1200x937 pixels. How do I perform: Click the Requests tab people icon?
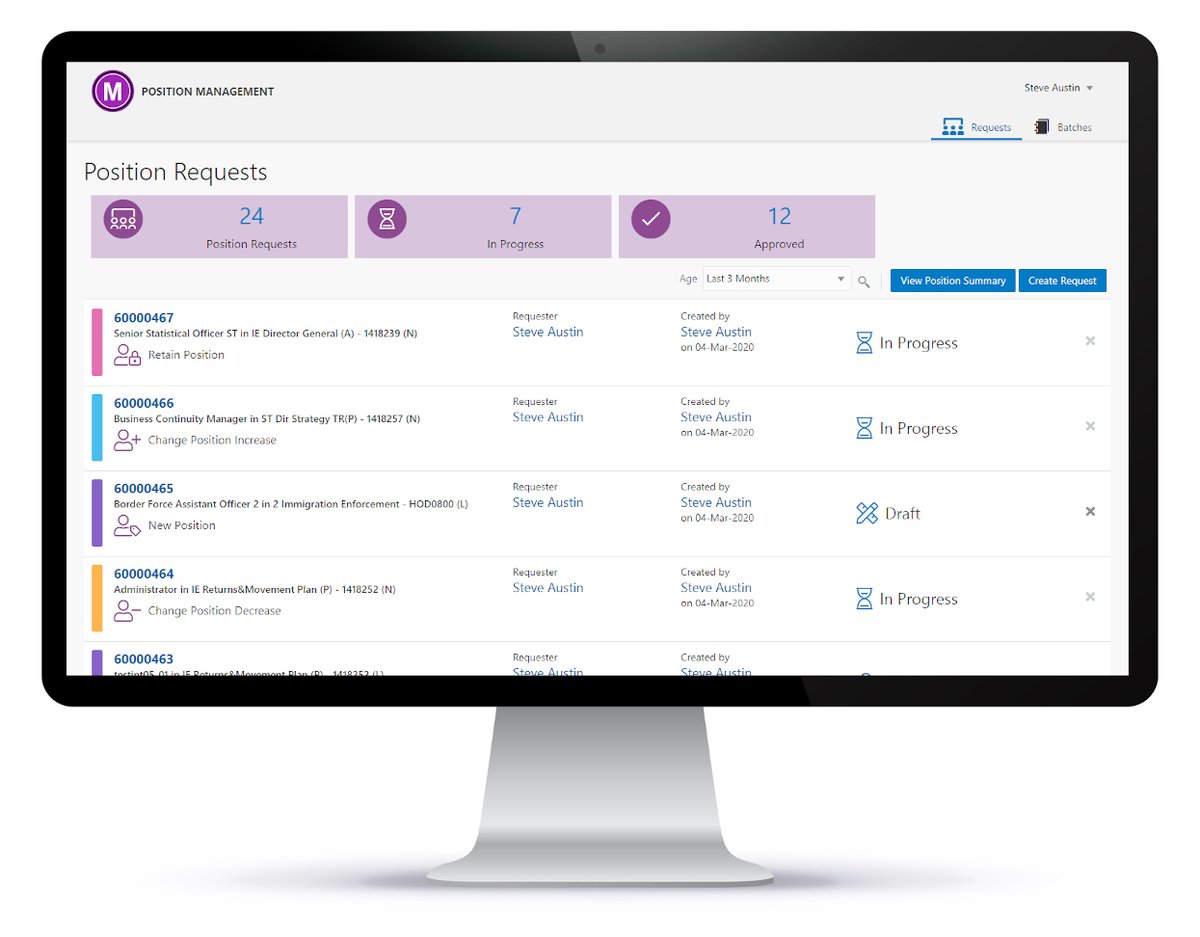pyautogui.click(x=953, y=127)
